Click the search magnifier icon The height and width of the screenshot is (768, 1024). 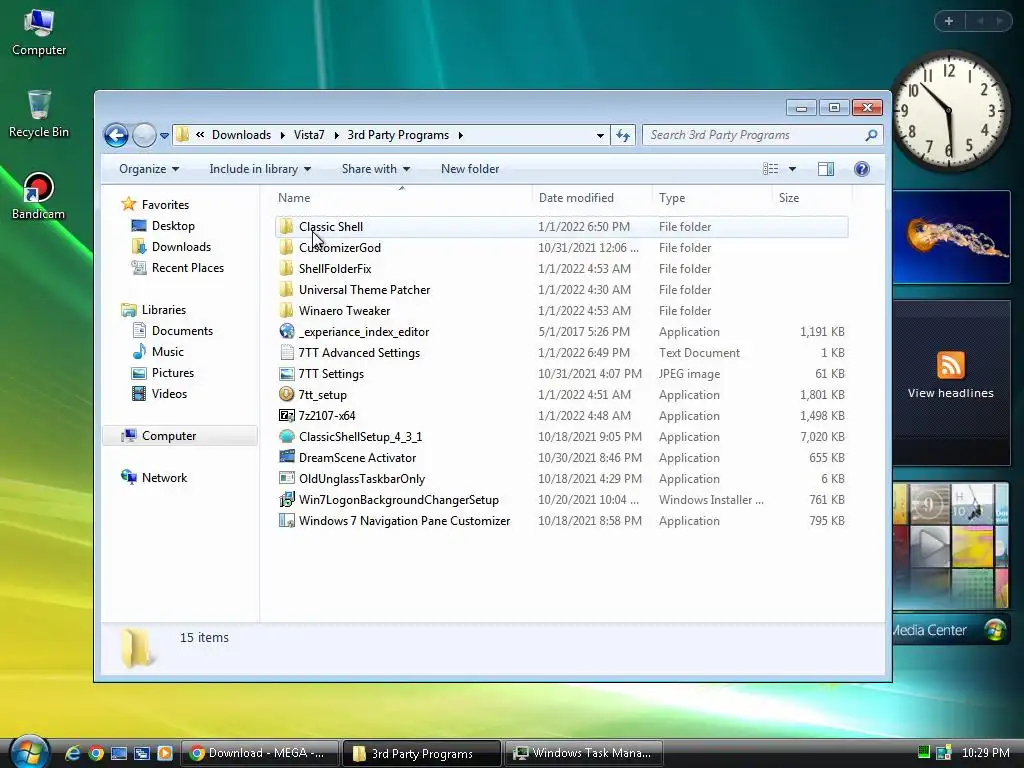click(871, 135)
